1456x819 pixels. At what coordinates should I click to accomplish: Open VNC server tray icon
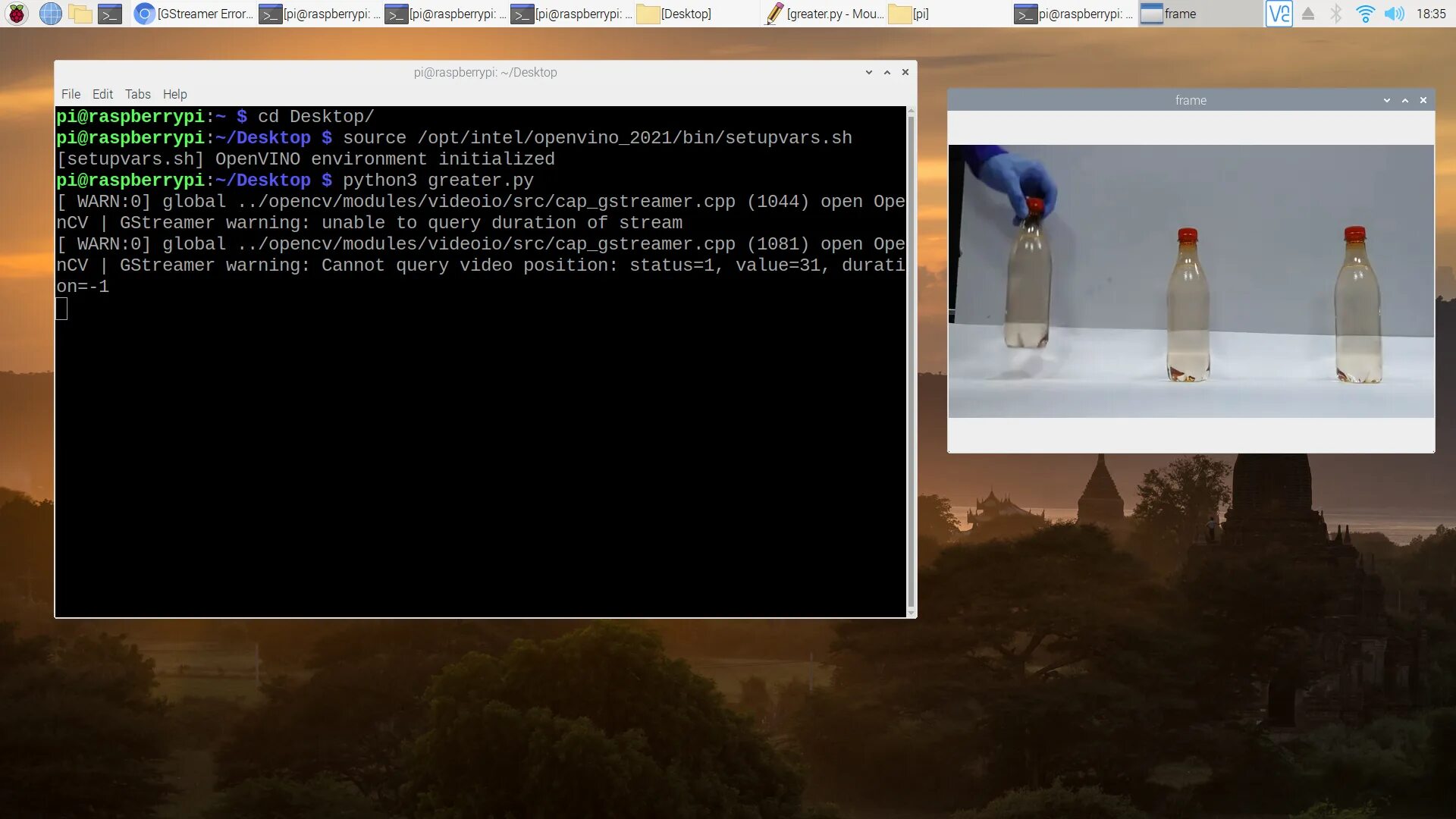(1279, 14)
